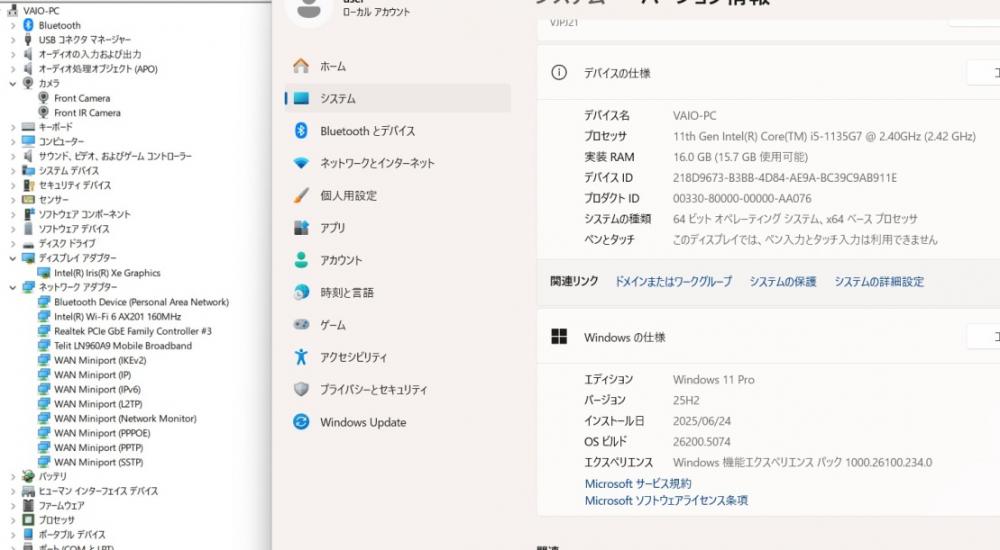Click the OS build value 26200.5074
Image resolution: width=1000 pixels, height=550 pixels.
pyautogui.click(x=702, y=442)
